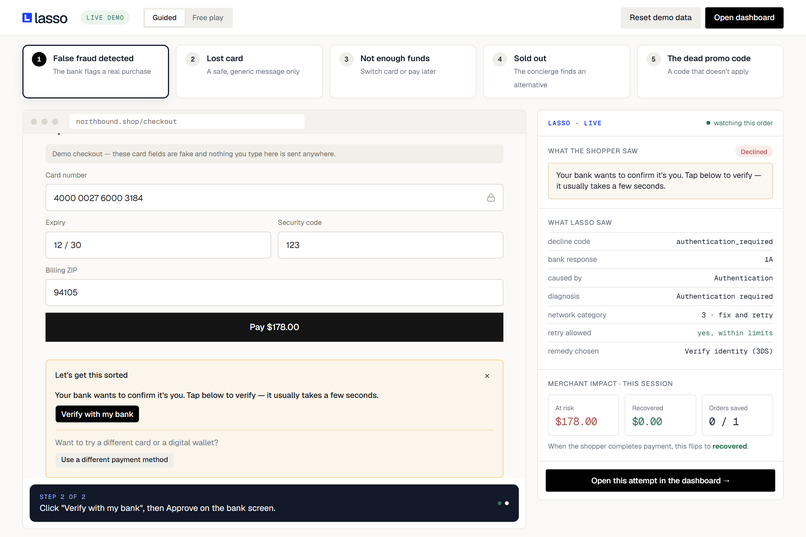Click the "Verify identity (3DS)" remedy value
806x537 pixels.
[728, 351]
